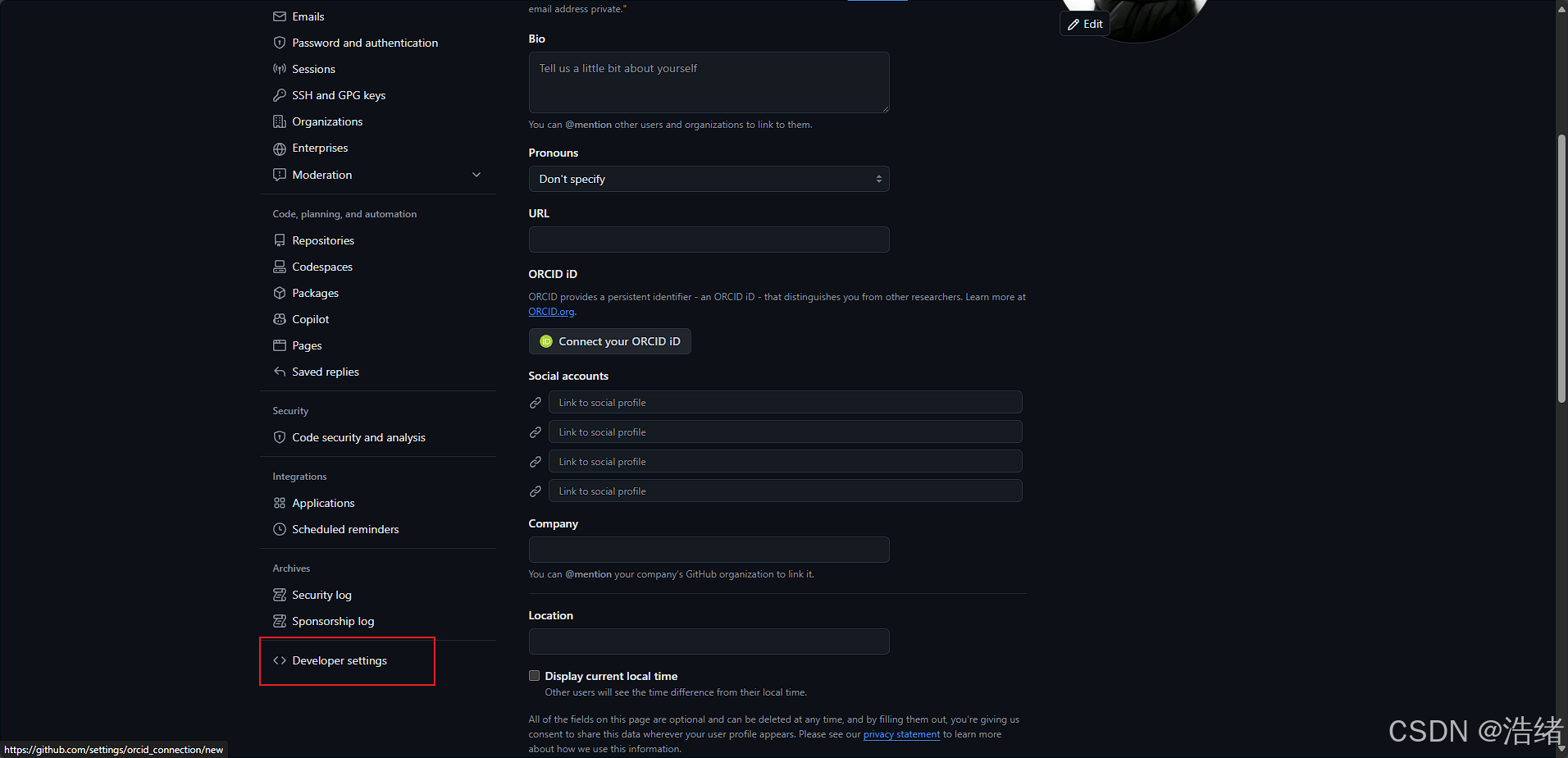Enable Display current local time checkbox

(x=535, y=676)
